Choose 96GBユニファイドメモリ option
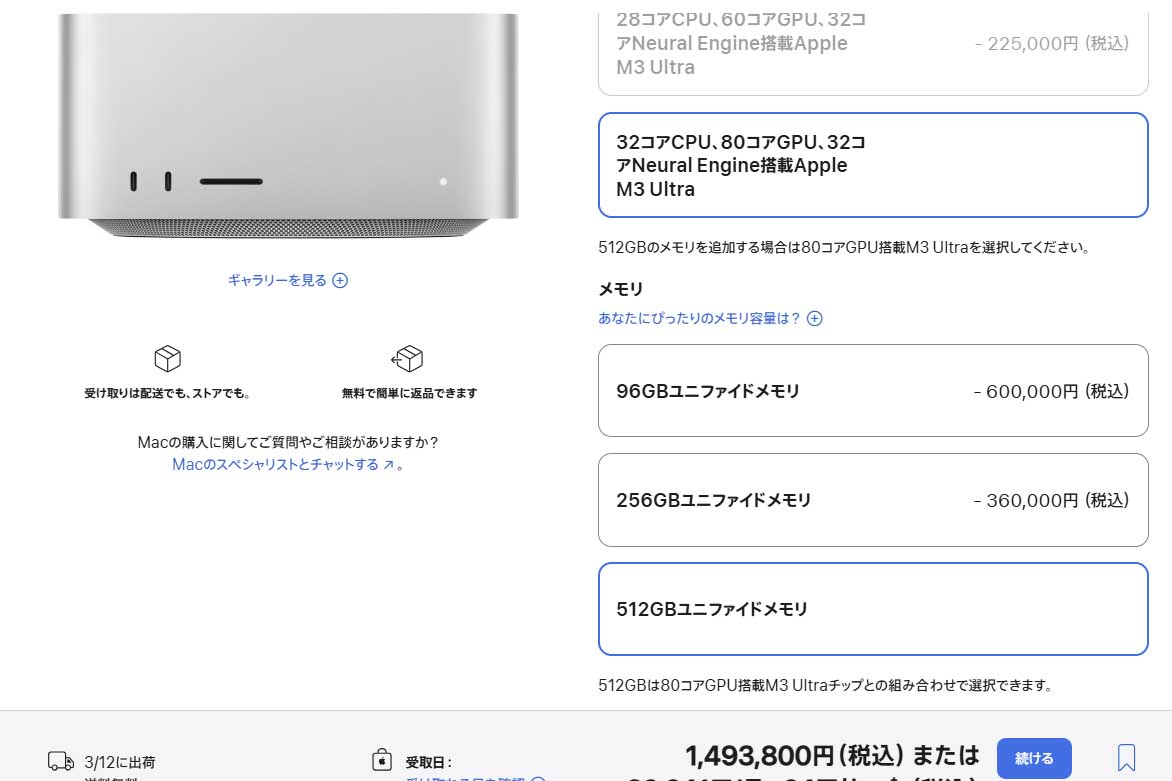1172x781 pixels. pos(873,391)
